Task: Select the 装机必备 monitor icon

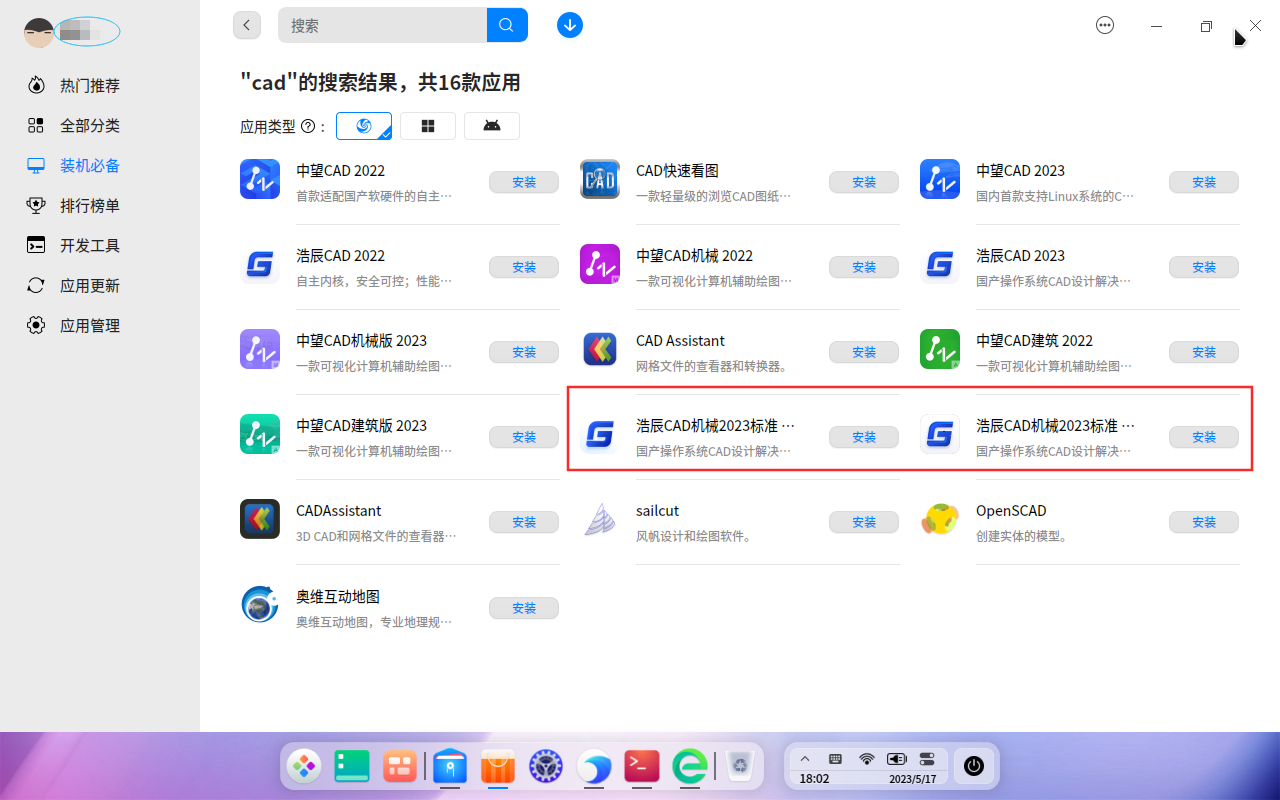Action: [36, 165]
